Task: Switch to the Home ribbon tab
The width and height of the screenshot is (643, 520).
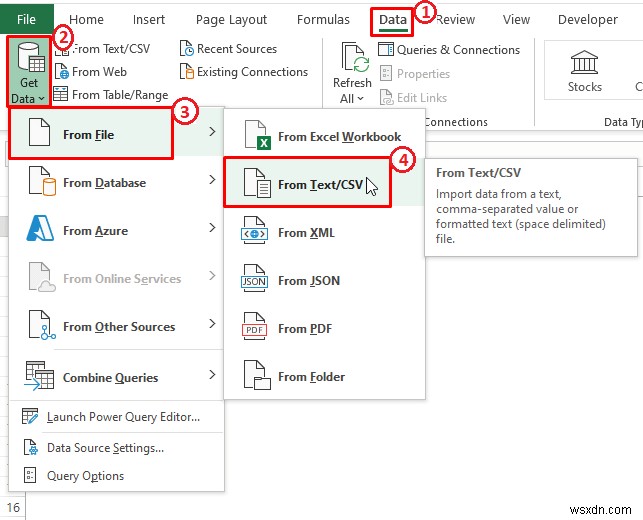Action: click(86, 19)
